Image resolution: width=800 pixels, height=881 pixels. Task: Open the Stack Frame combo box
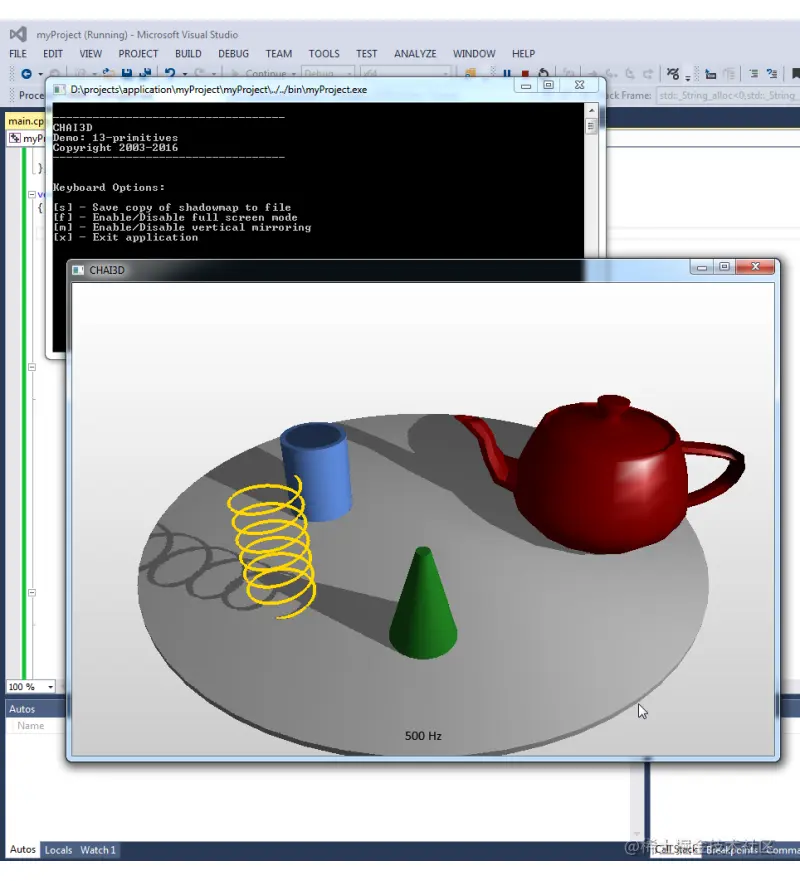pos(728,96)
